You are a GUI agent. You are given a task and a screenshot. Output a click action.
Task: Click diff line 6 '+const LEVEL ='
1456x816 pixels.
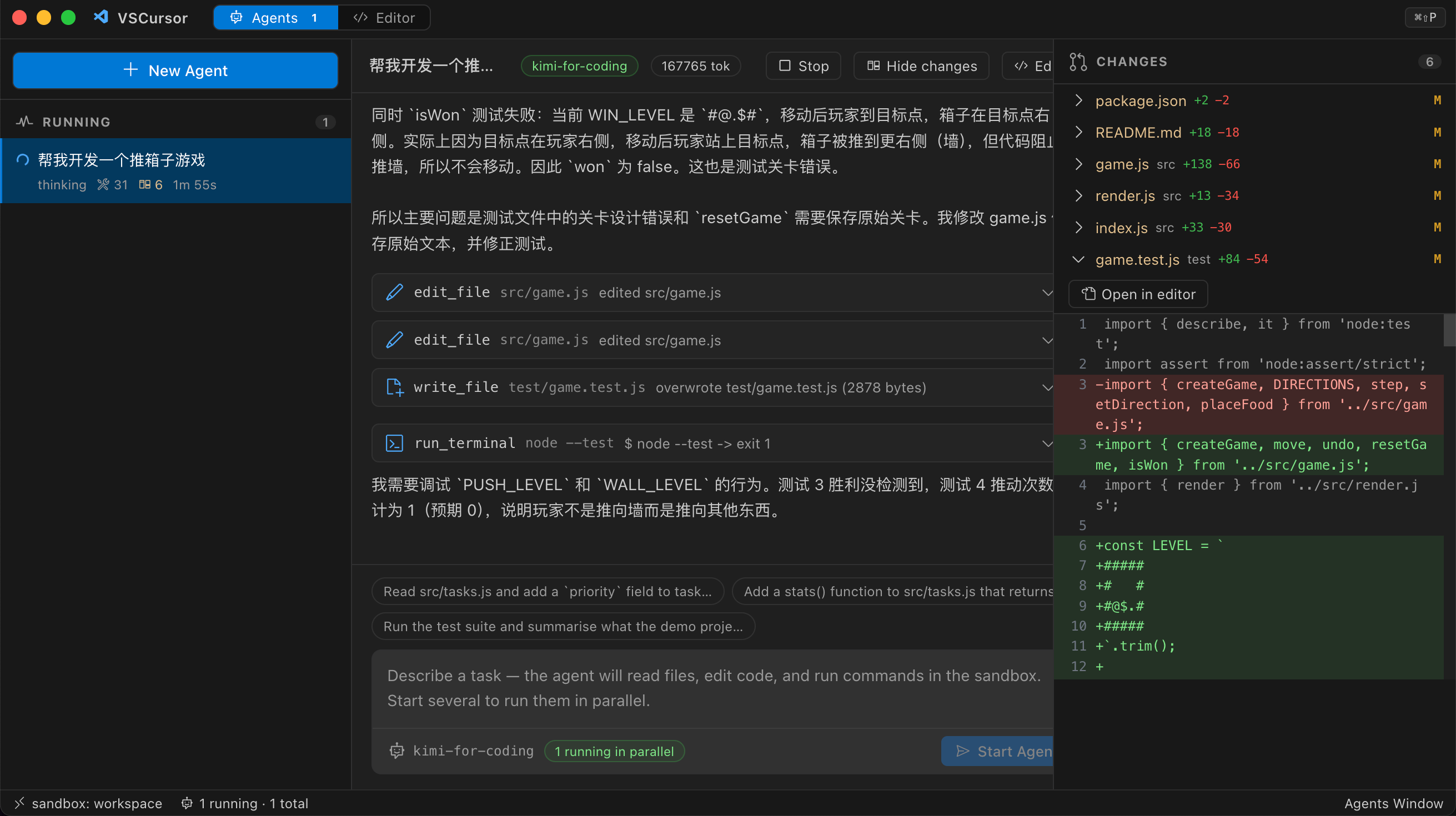(1248, 545)
